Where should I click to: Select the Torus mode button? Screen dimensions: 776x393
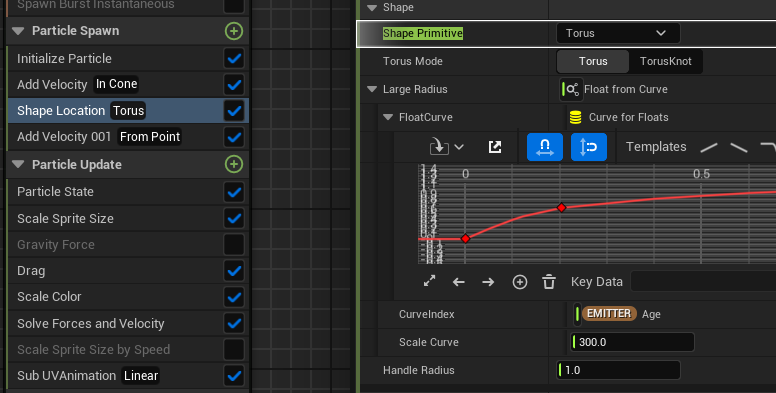tap(593, 61)
